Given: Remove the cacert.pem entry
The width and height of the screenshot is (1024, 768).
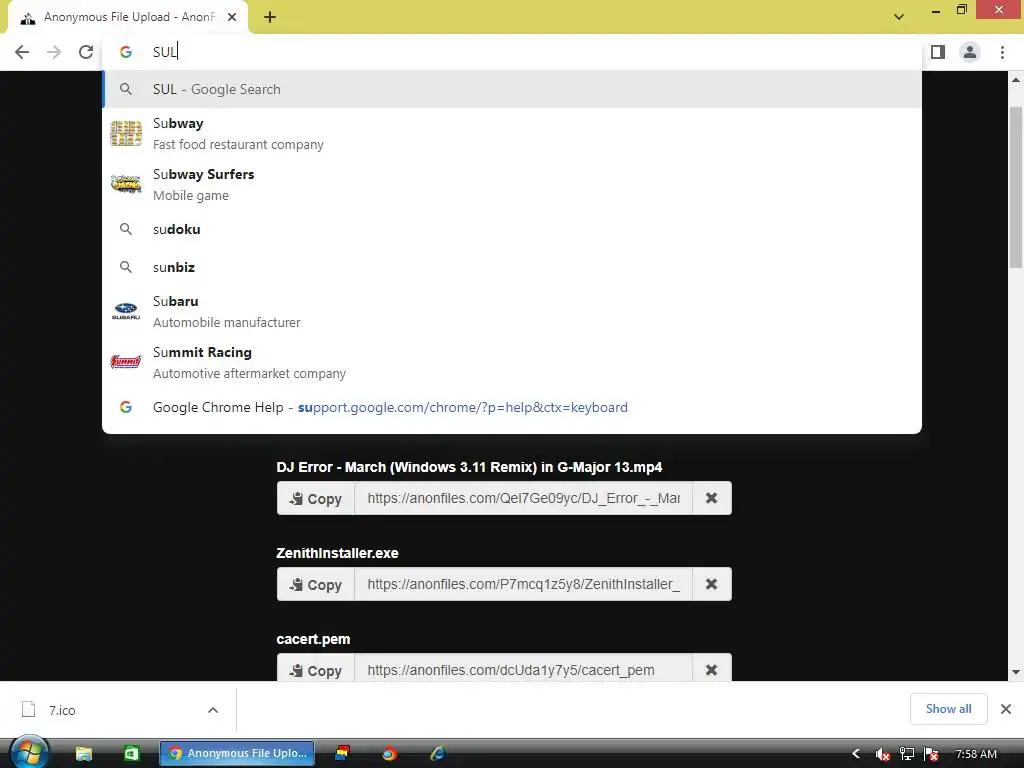Looking at the screenshot, I should [x=712, y=669].
